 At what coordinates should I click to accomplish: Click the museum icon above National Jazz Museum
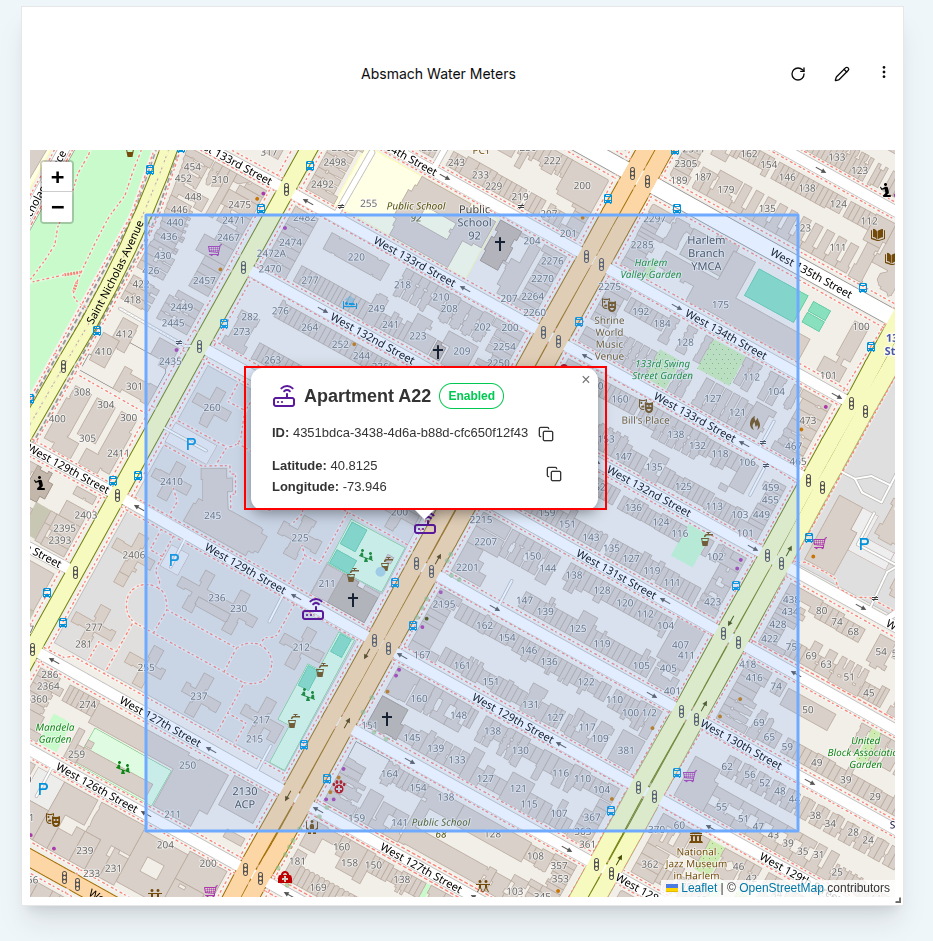(x=696, y=838)
